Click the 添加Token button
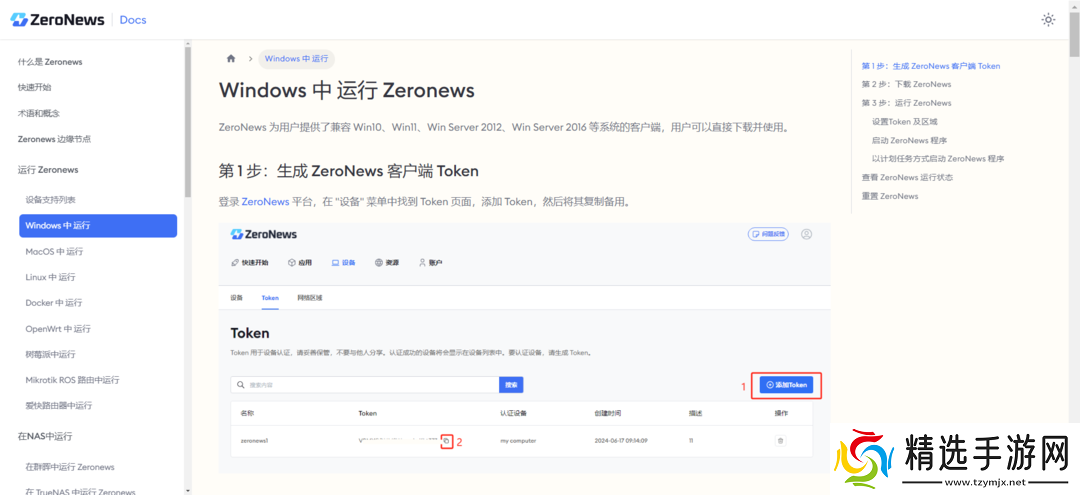The height and width of the screenshot is (495, 1080). (x=785, y=385)
